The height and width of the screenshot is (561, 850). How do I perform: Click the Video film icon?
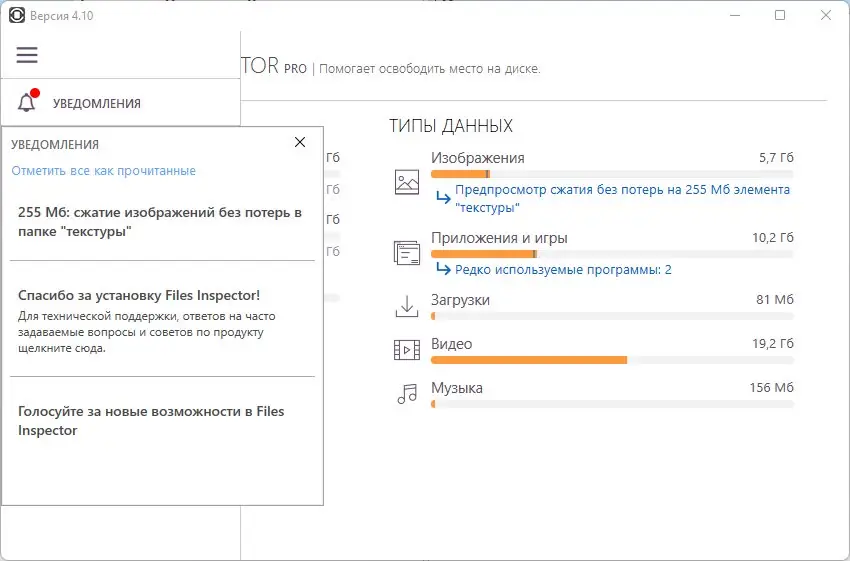pyautogui.click(x=406, y=349)
